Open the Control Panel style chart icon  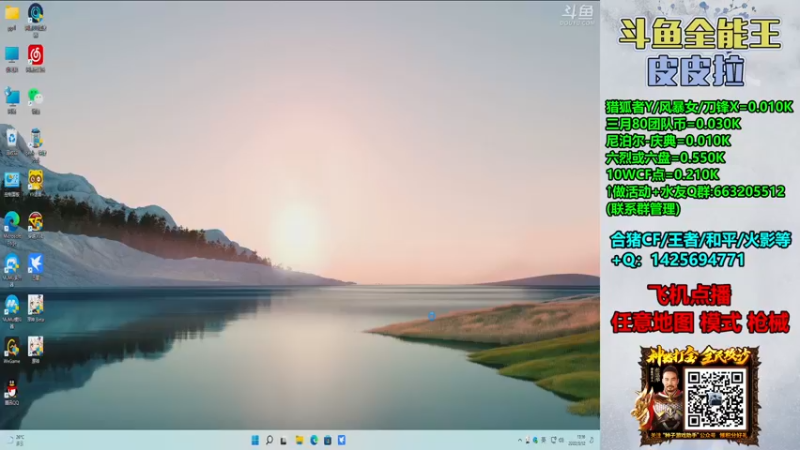(12, 180)
